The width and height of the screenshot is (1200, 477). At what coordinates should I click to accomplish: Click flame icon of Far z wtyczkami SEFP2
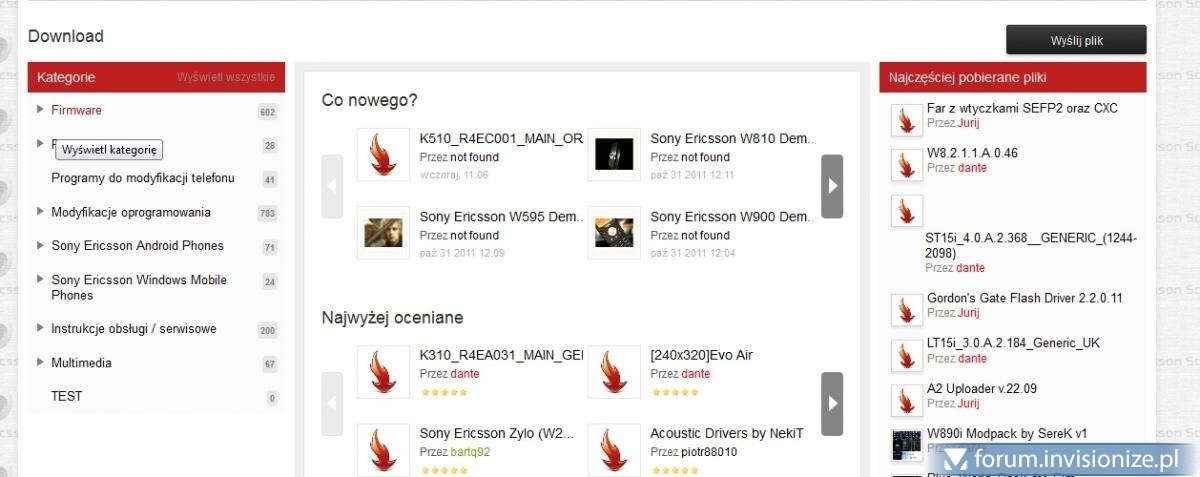[907, 120]
